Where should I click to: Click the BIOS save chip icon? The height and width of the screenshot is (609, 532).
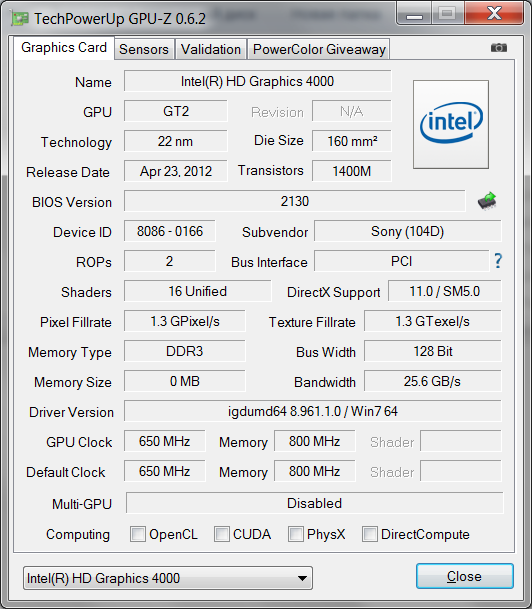487,201
